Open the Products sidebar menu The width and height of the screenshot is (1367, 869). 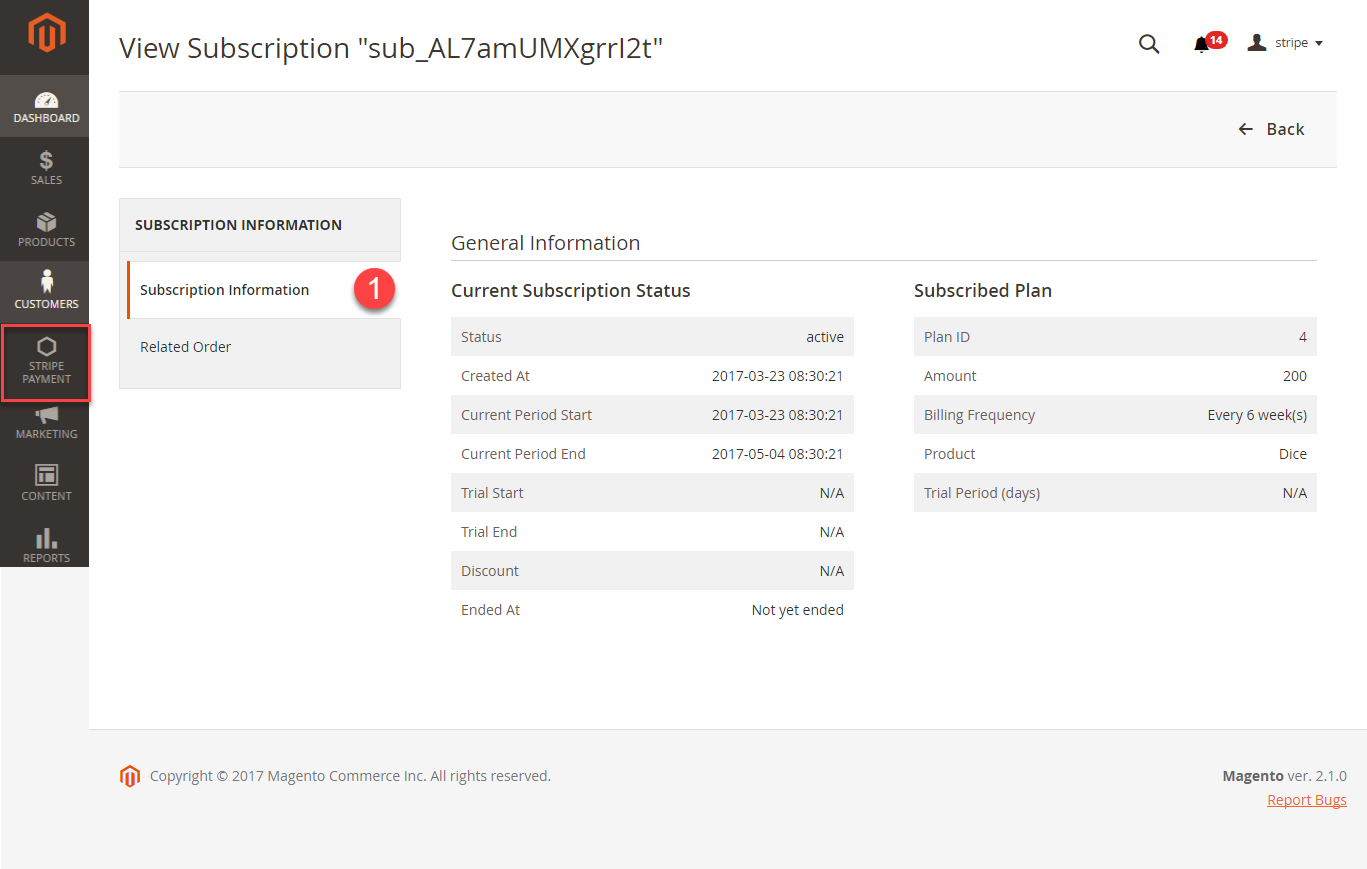coord(46,230)
